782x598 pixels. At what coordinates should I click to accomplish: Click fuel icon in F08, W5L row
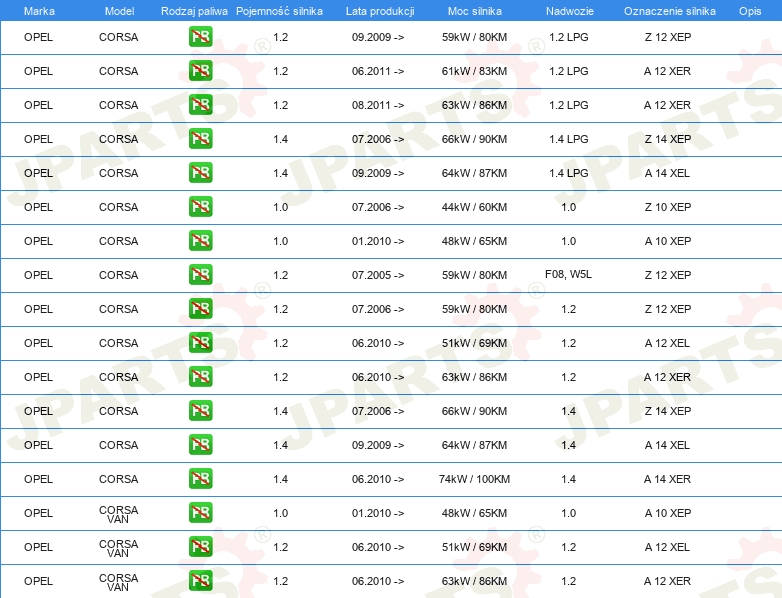click(x=200, y=275)
